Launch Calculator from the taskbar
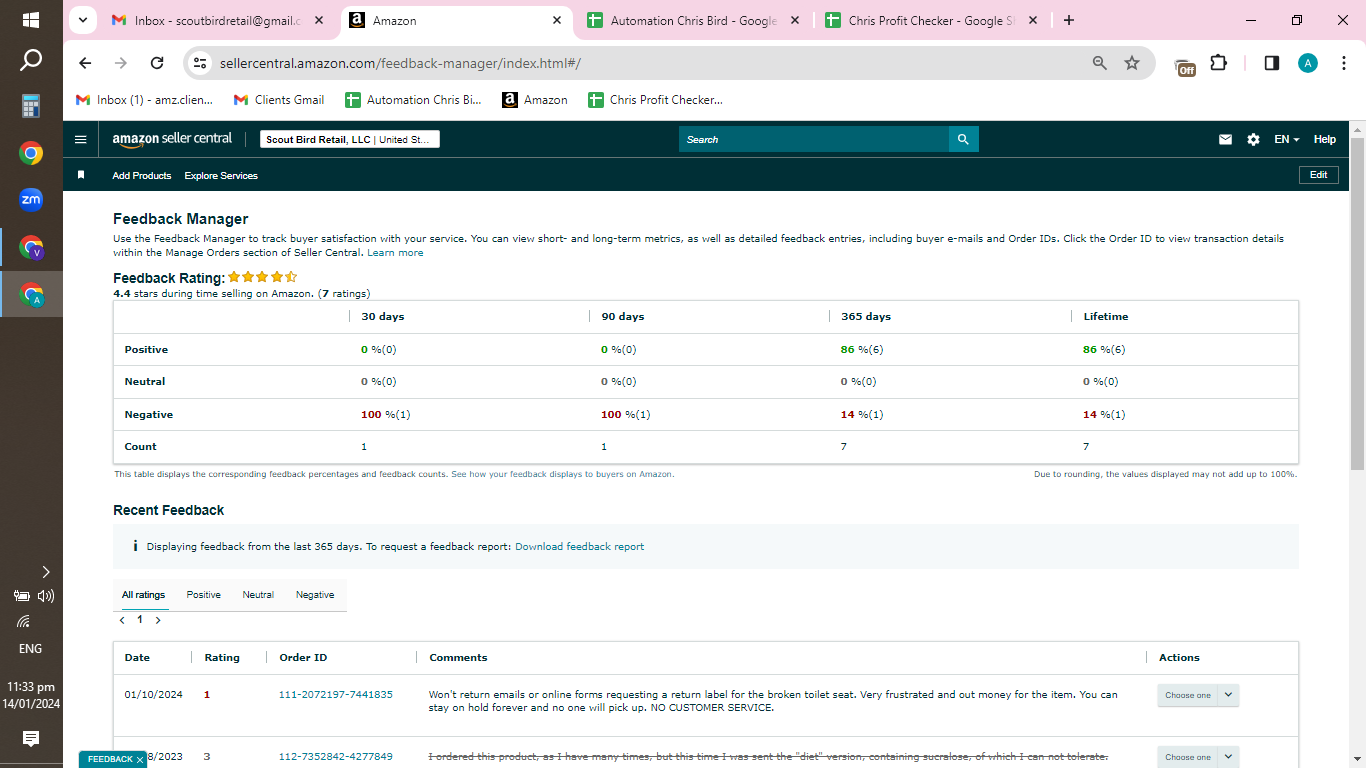Screen dimensions: 1366x768 point(31,106)
